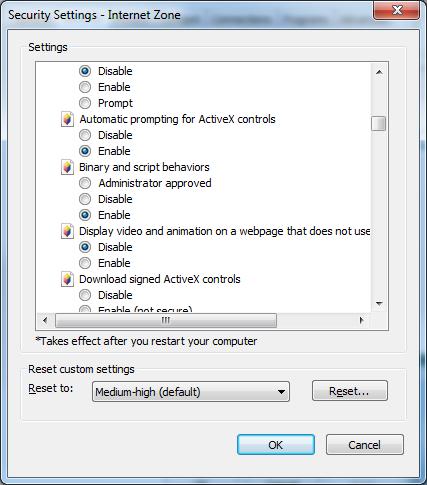Click the Automatic prompting for ActiveX controls icon
The image size is (427, 485).
pyautogui.click(x=67, y=119)
